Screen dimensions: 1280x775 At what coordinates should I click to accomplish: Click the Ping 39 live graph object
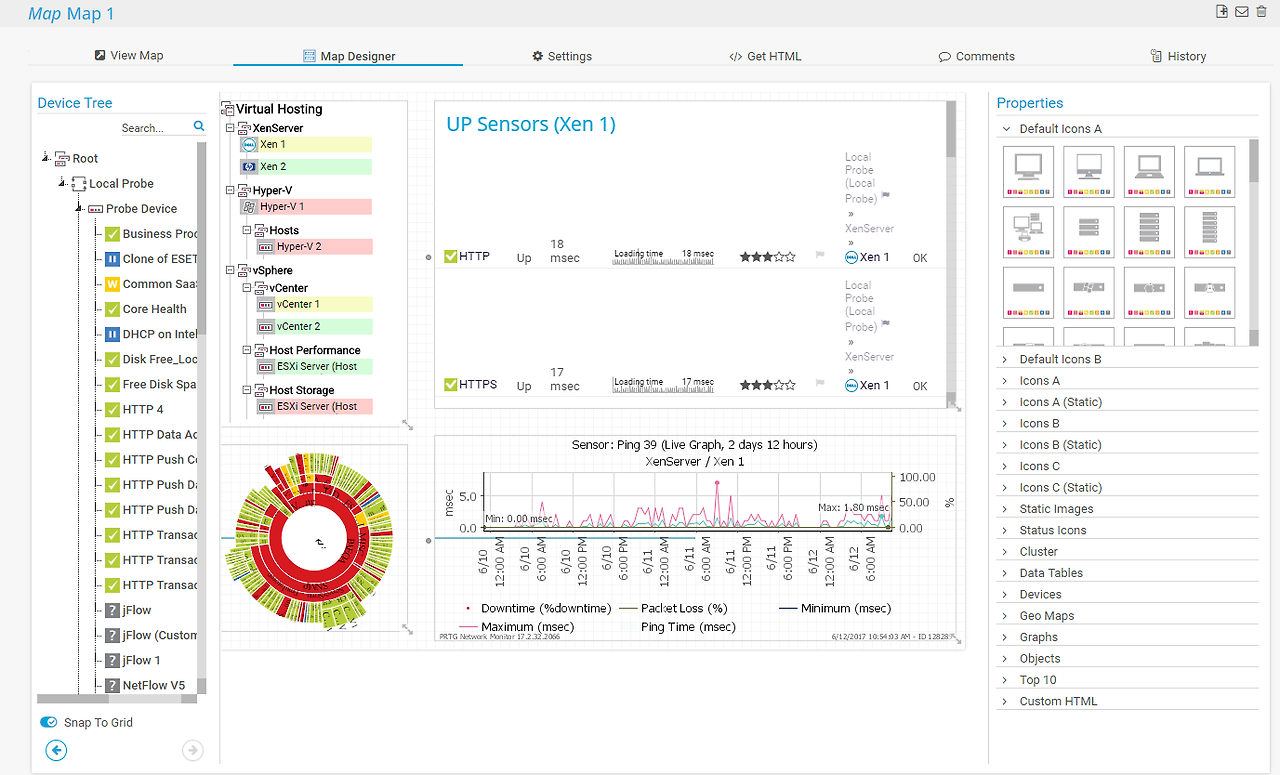pos(695,538)
